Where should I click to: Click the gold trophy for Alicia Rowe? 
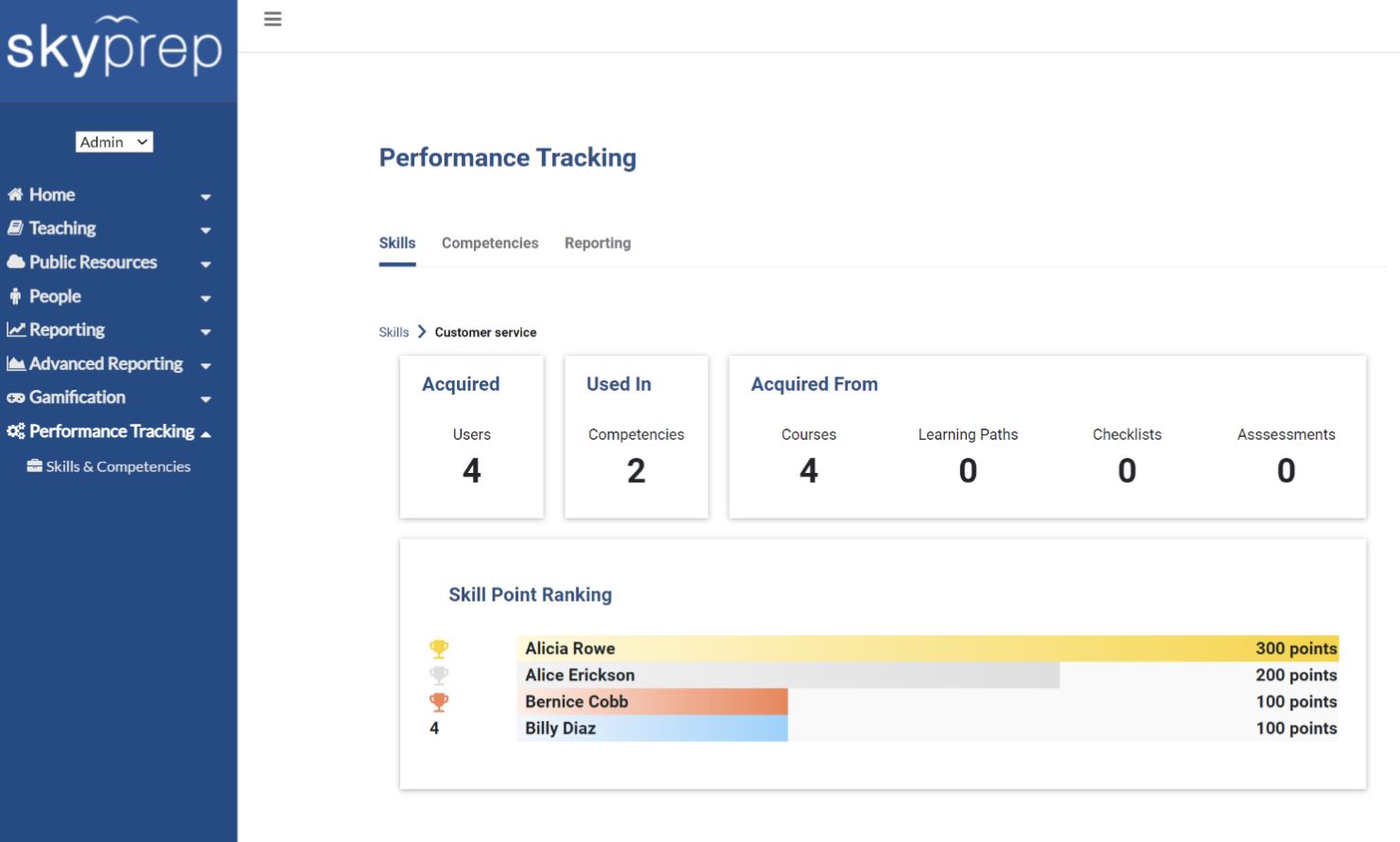(439, 649)
